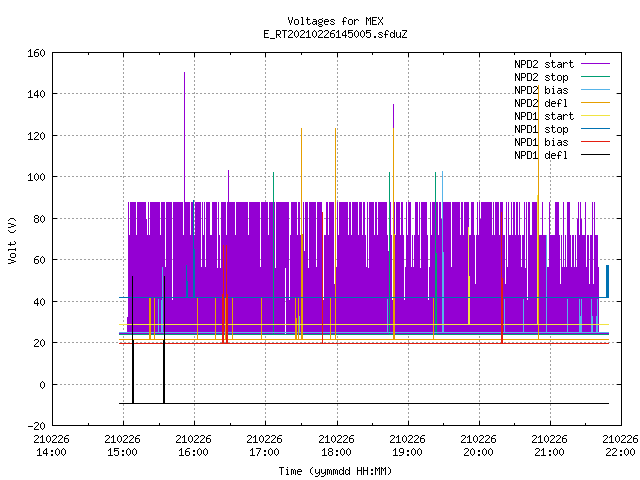Viewport: 640px width, 480px height.
Task: Select the NPD1 start legend label
Action: [x=544, y=116]
